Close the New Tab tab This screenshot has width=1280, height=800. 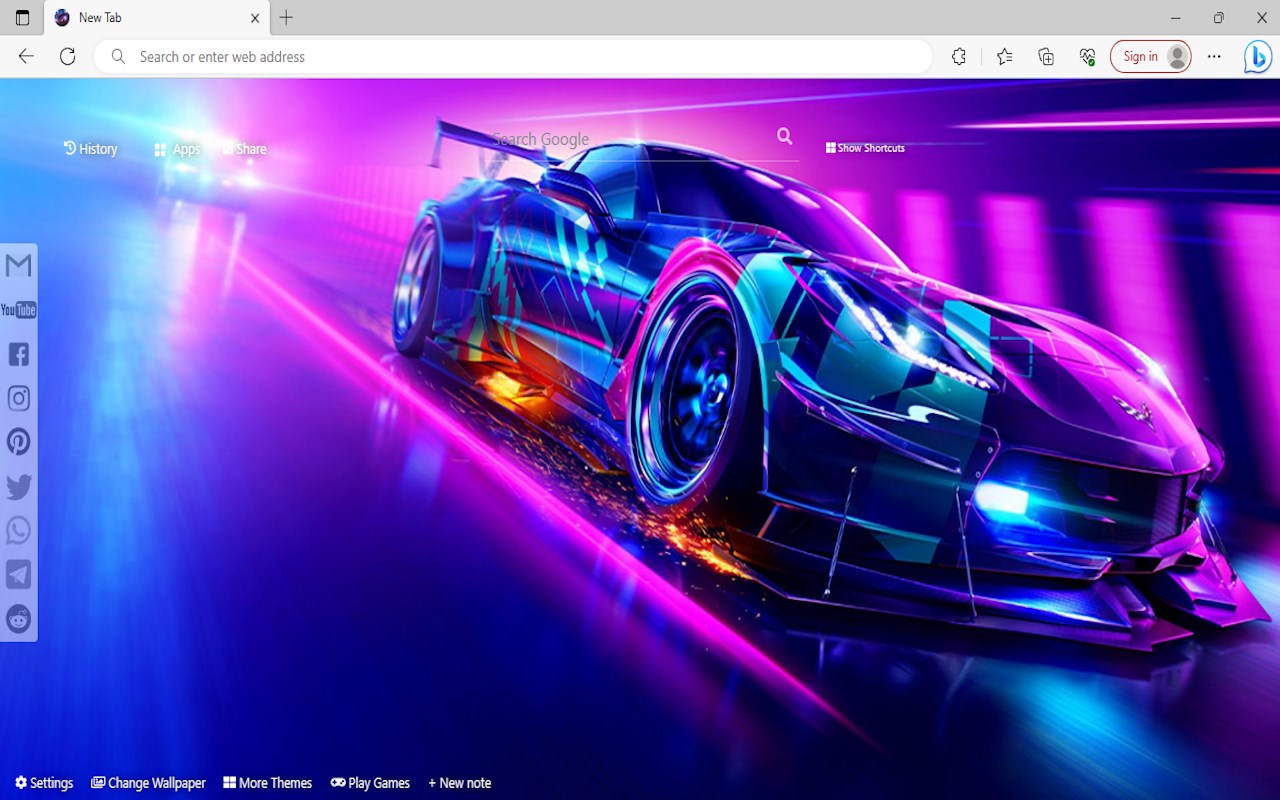pos(255,18)
